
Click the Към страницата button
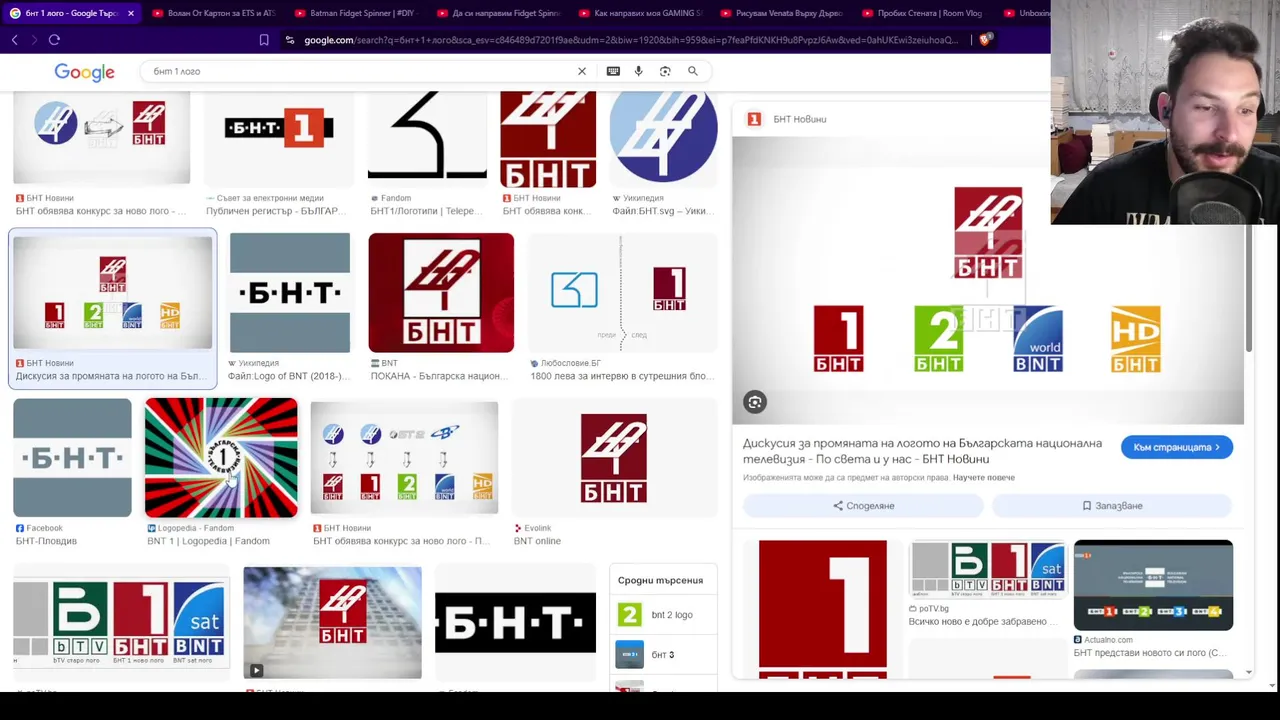coord(1177,447)
